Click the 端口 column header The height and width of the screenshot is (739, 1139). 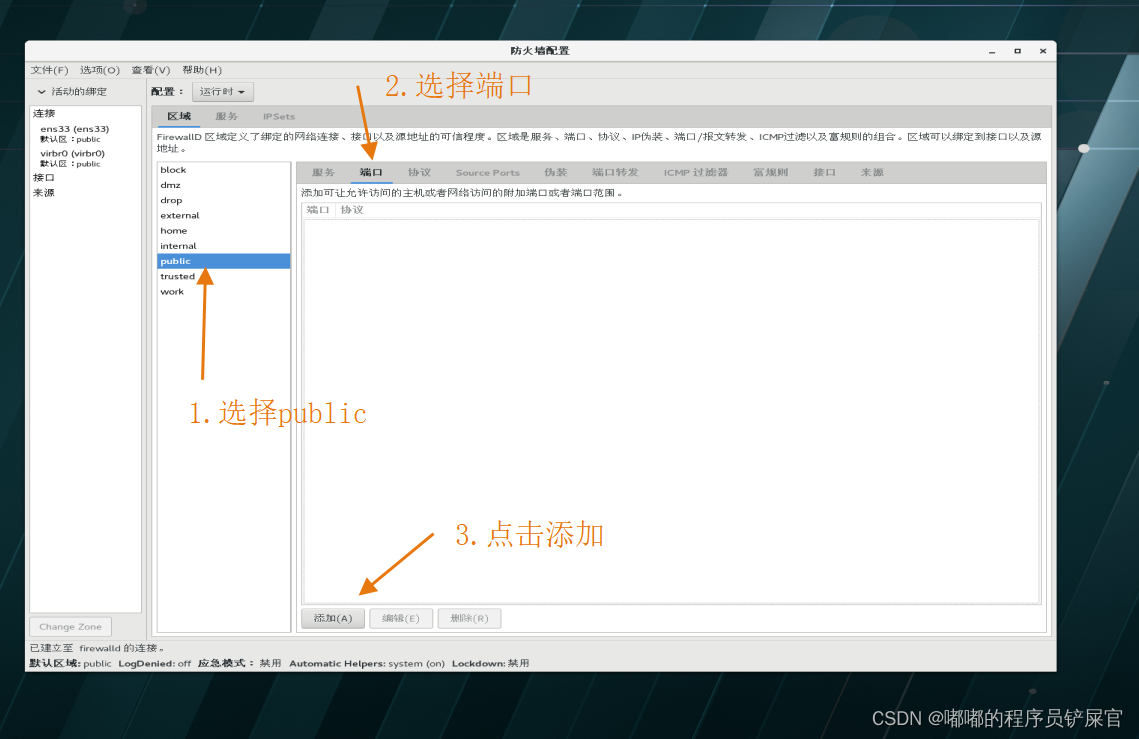point(318,210)
